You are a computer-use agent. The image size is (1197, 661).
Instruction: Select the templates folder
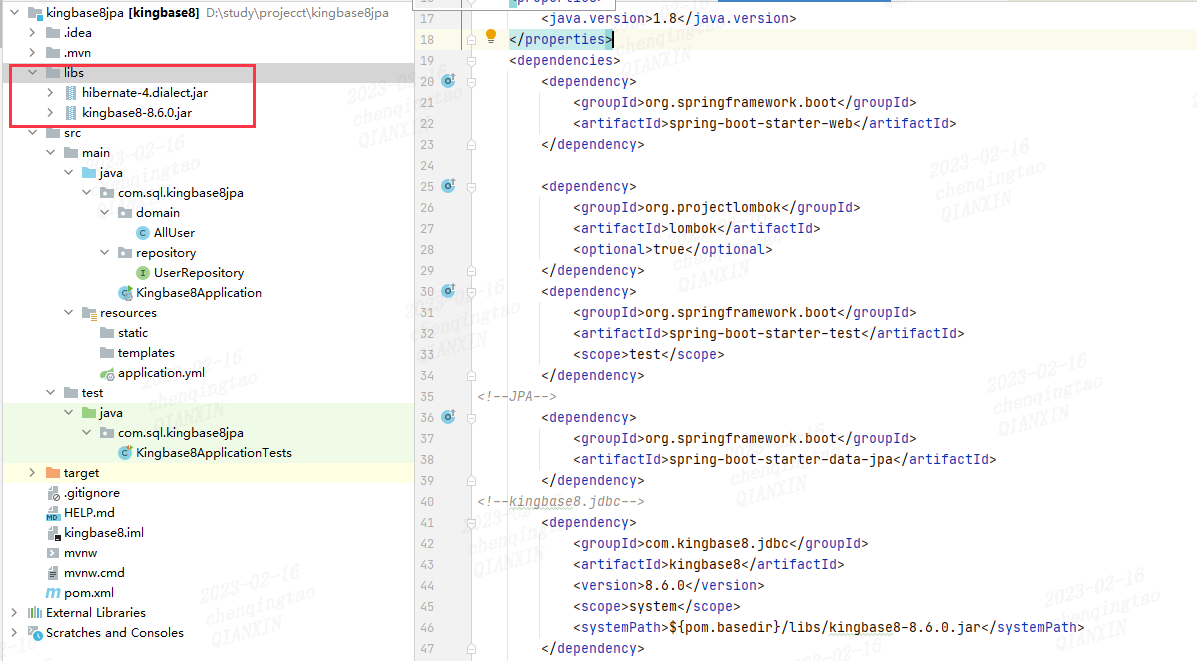[146, 353]
